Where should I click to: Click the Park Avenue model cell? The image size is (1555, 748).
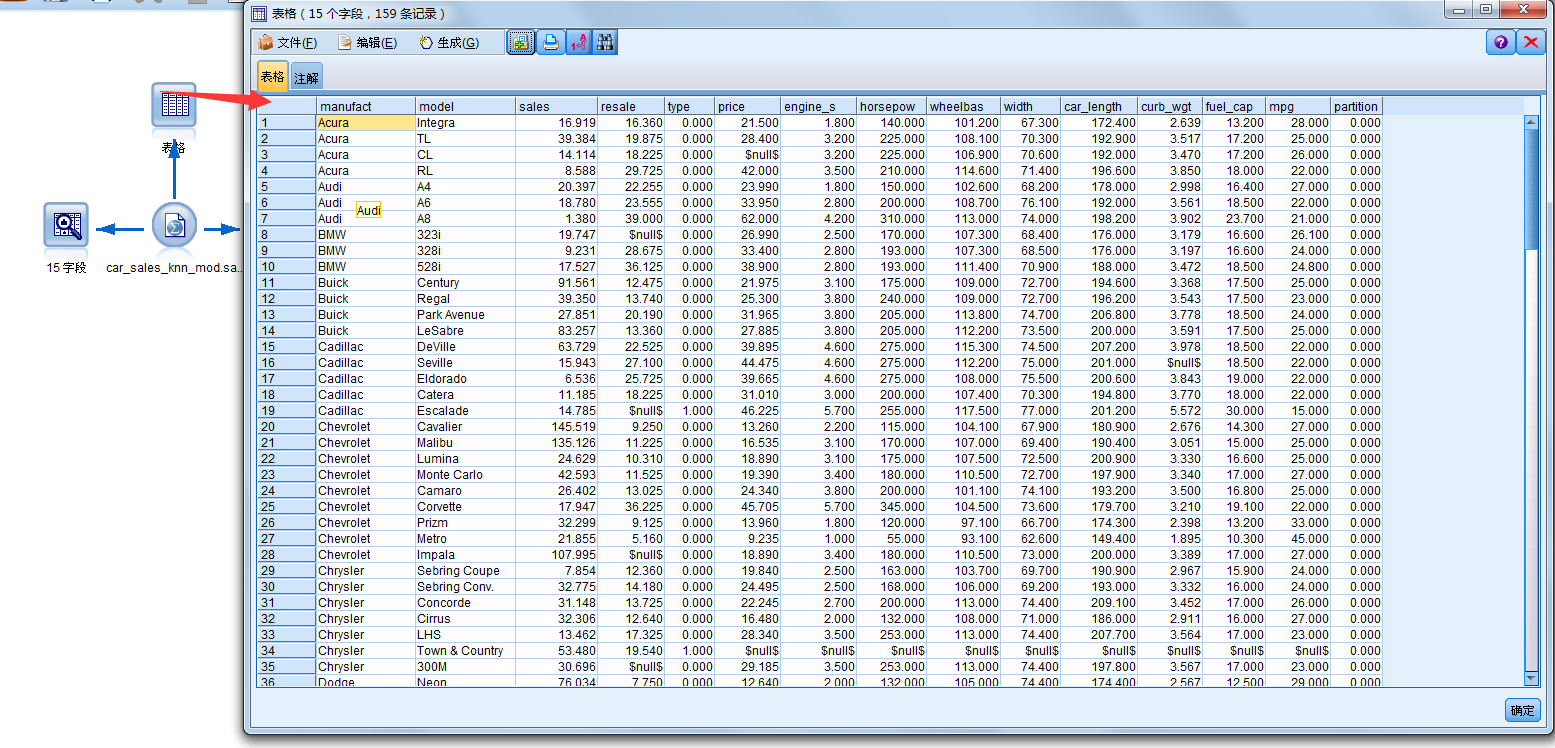tap(465, 315)
